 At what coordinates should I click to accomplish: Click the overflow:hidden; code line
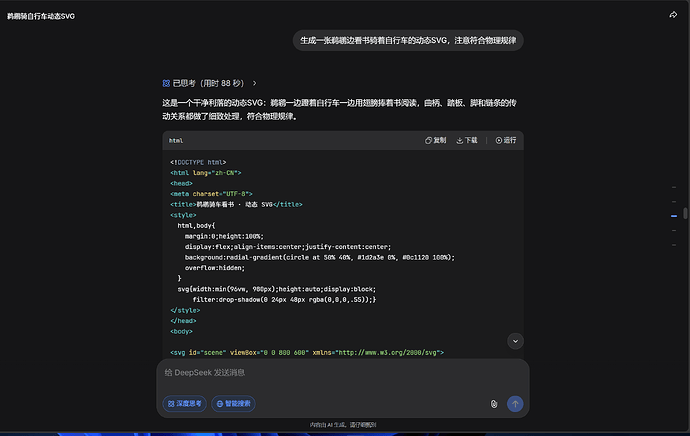[215, 268]
